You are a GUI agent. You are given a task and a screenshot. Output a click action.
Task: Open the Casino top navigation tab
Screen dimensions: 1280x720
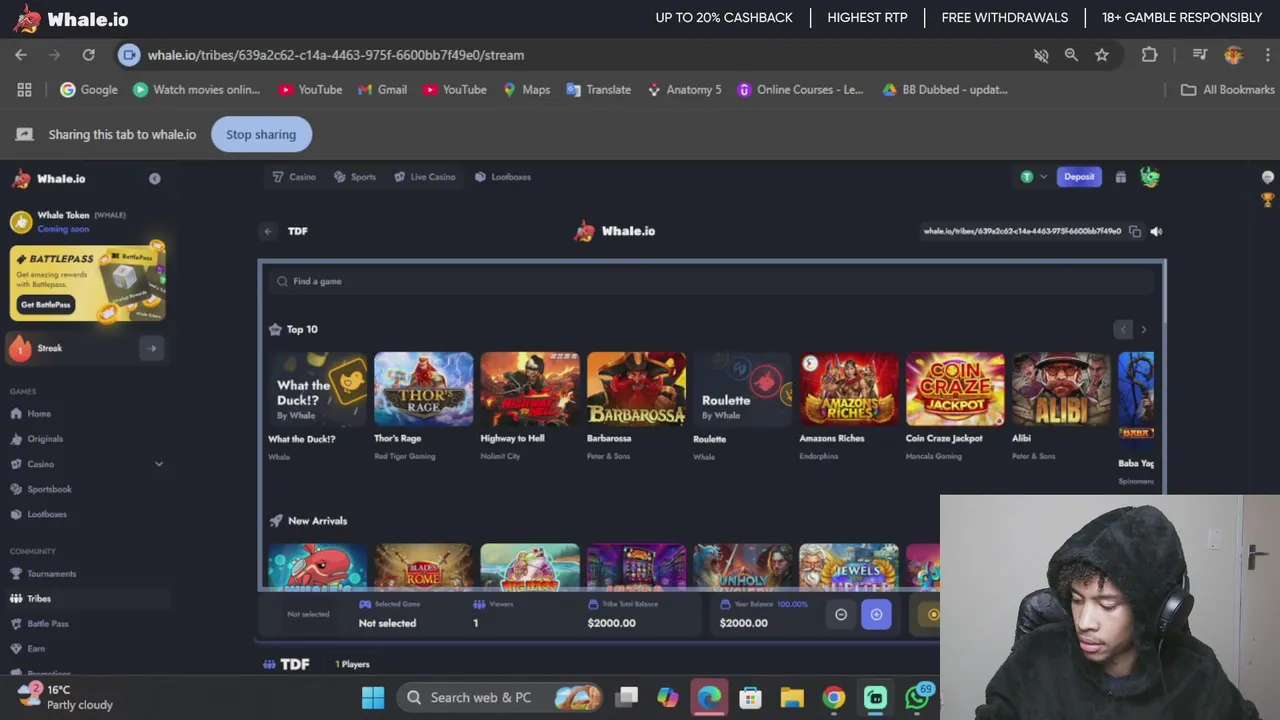pos(294,177)
